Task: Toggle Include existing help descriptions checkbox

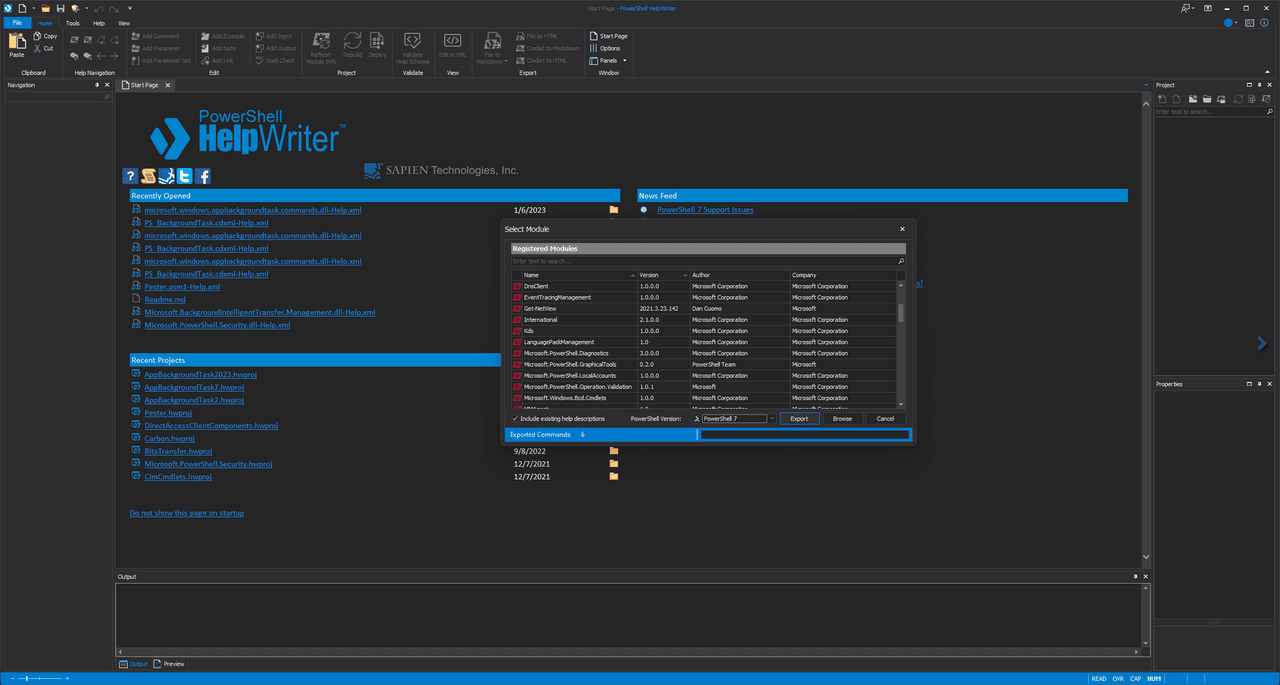Action: pos(515,418)
